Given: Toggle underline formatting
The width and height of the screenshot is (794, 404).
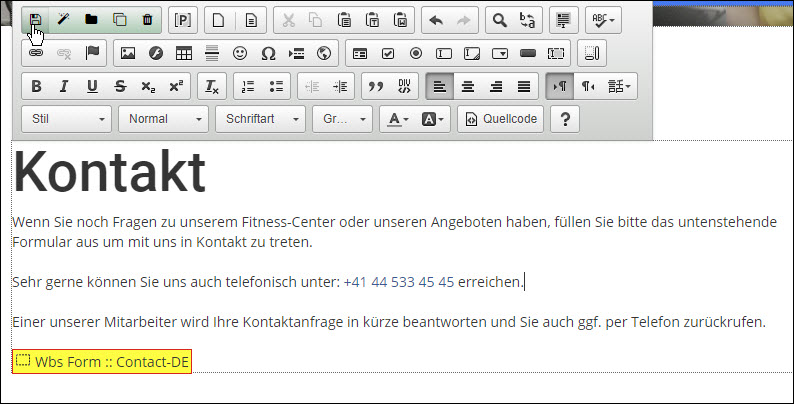Looking at the screenshot, I should [x=92, y=86].
